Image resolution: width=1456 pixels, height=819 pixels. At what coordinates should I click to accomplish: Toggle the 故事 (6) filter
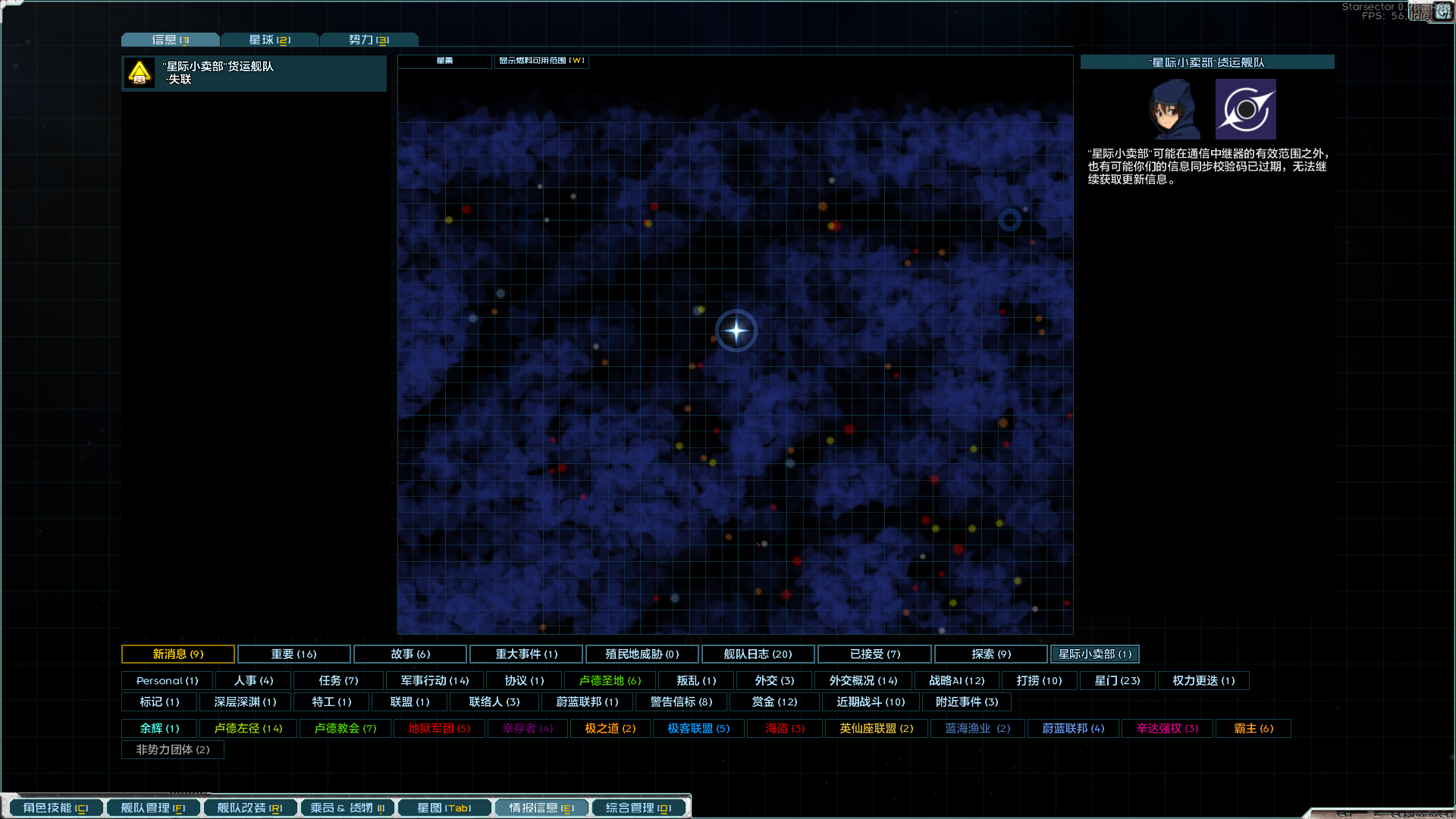pos(410,654)
